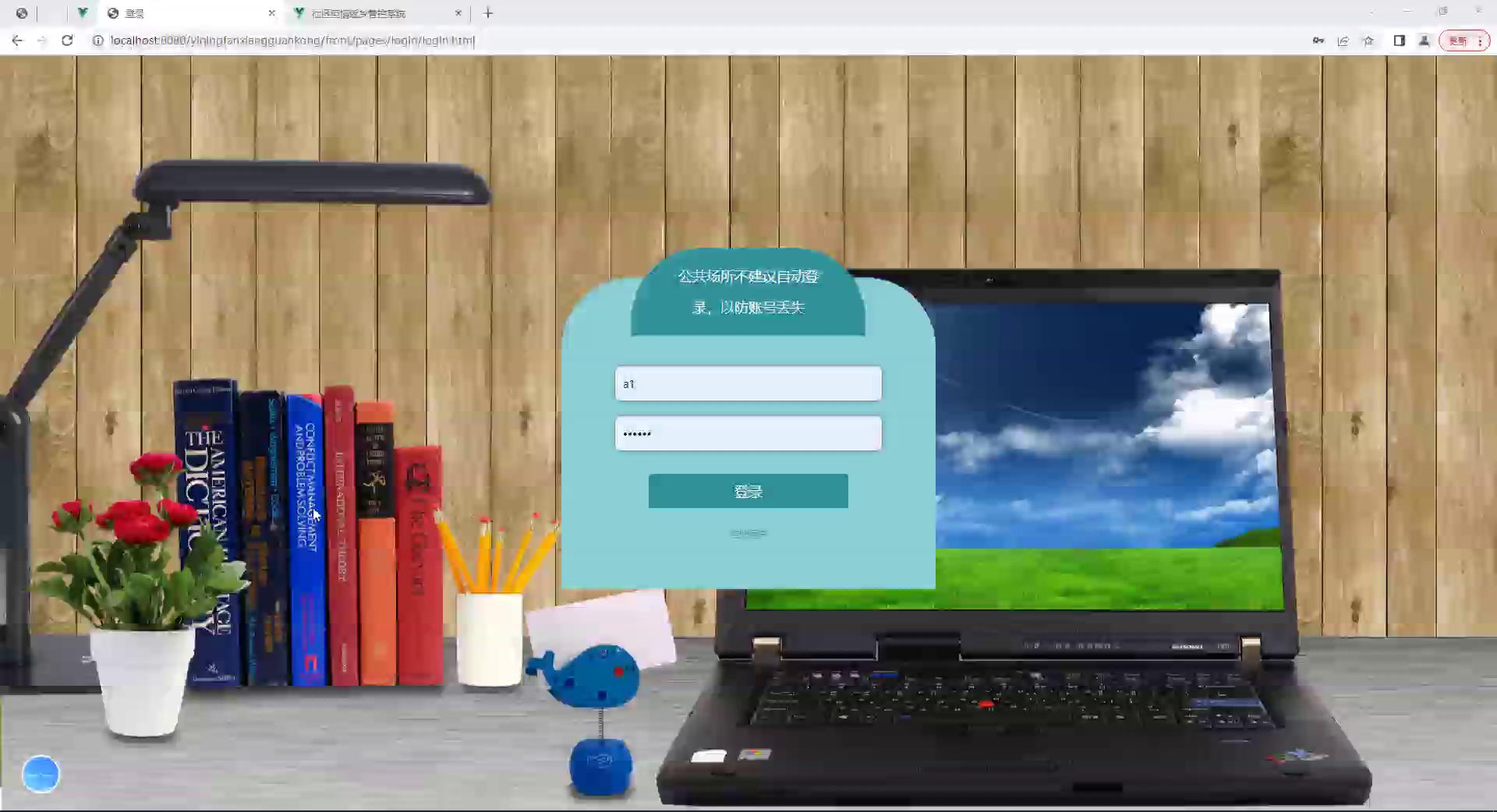
Task: Click the username field containing a1
Action: (748, 383)
